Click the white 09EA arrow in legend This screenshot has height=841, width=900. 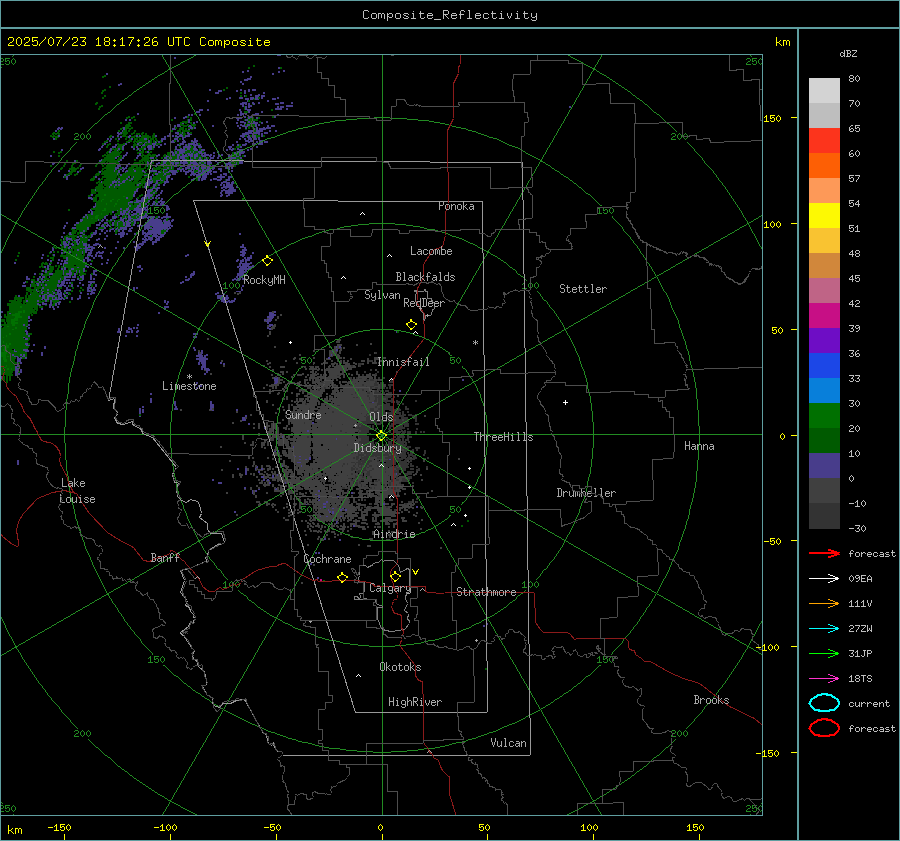pyautogui.click(x=824, y=578)
